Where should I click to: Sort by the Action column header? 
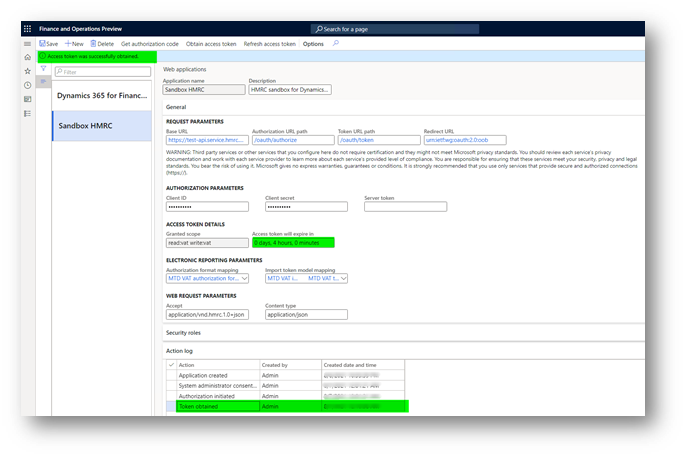(218, 365)
